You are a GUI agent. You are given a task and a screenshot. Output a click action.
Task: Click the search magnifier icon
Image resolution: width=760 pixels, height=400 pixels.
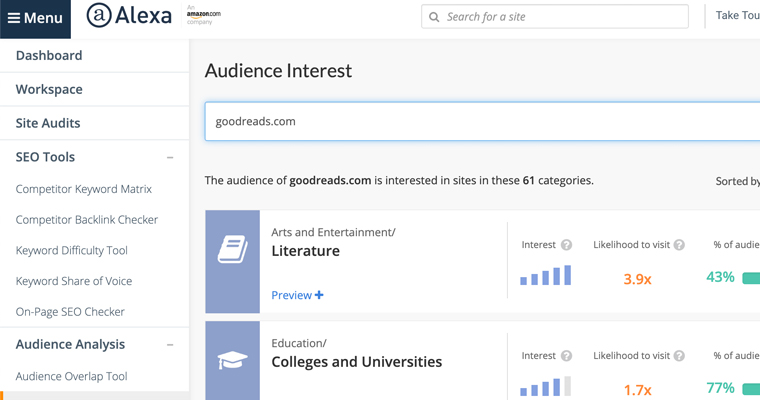click(434, 17)
